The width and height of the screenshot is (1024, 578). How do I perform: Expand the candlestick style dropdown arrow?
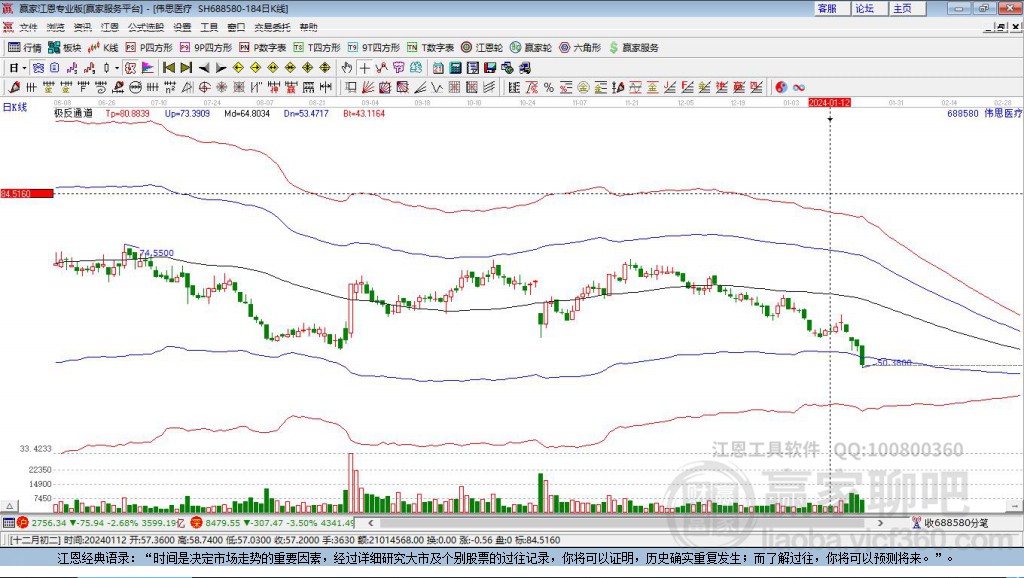pos(117,68)
